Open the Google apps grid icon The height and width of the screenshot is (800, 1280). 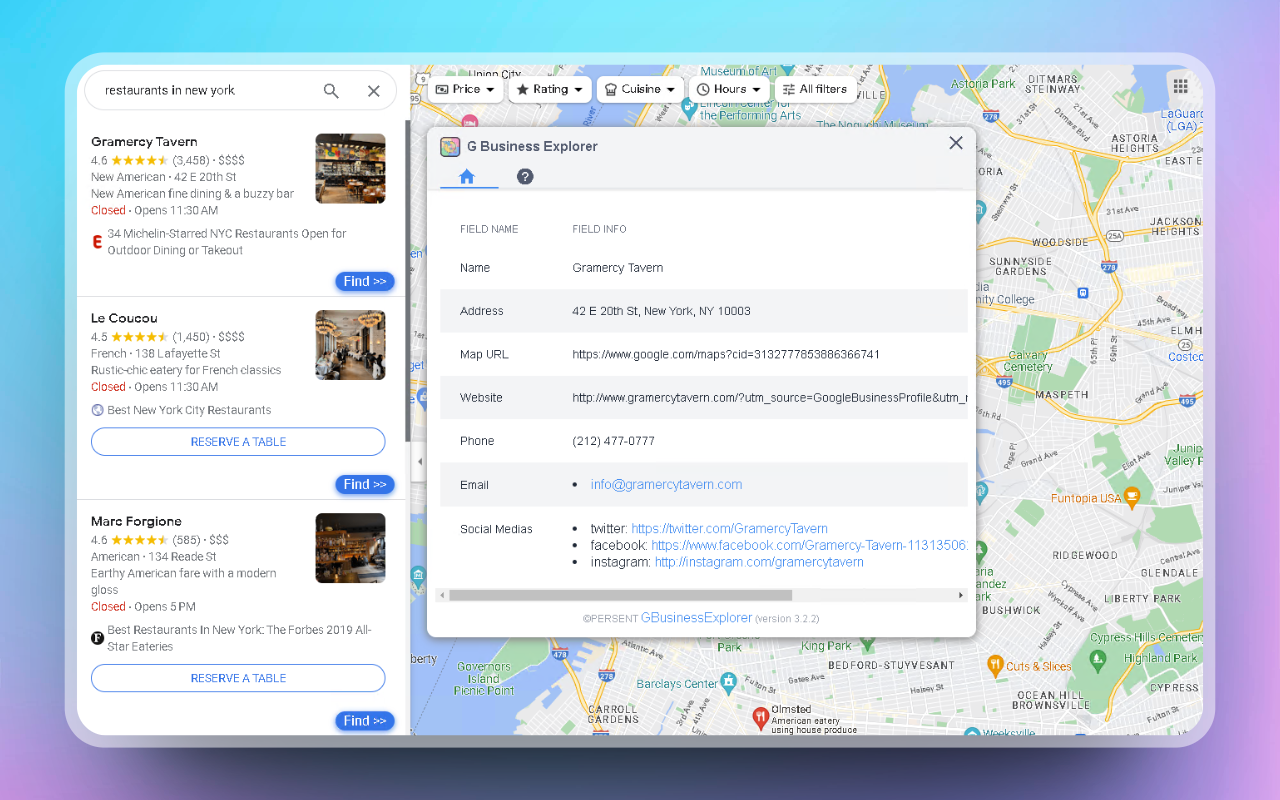1180,85
